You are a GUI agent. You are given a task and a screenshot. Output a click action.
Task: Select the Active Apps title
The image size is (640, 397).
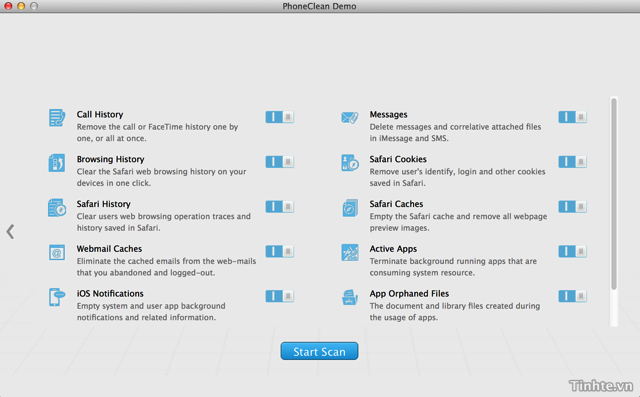tap(393, 249)
